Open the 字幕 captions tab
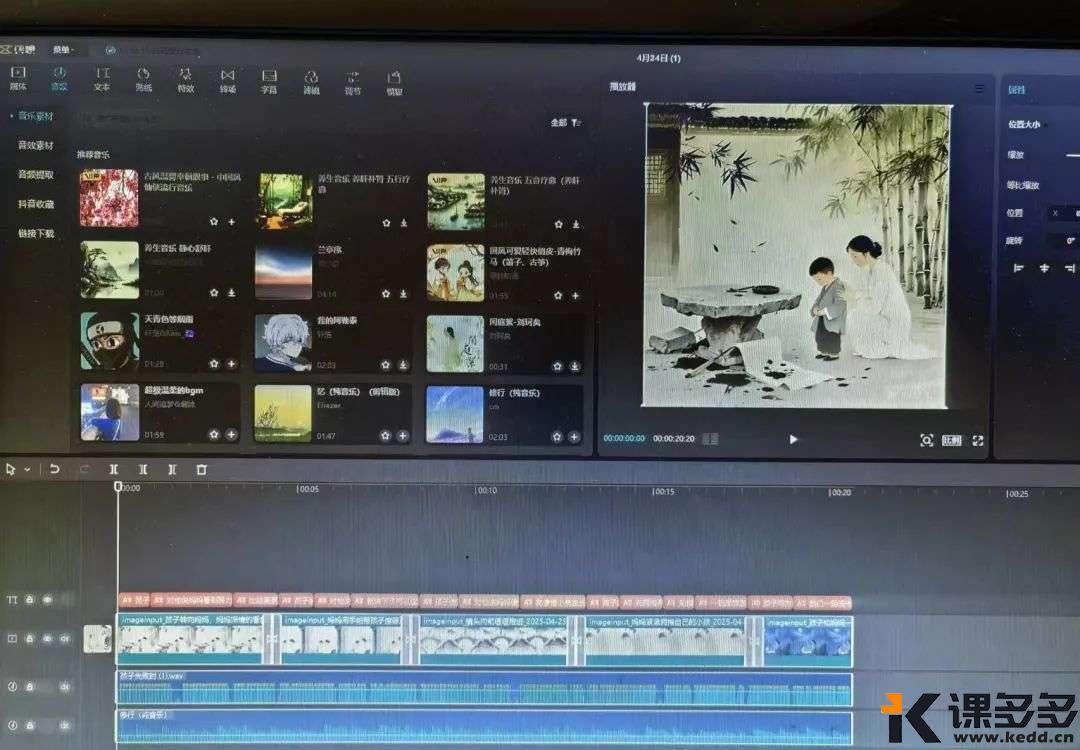 tap(269, 83)
